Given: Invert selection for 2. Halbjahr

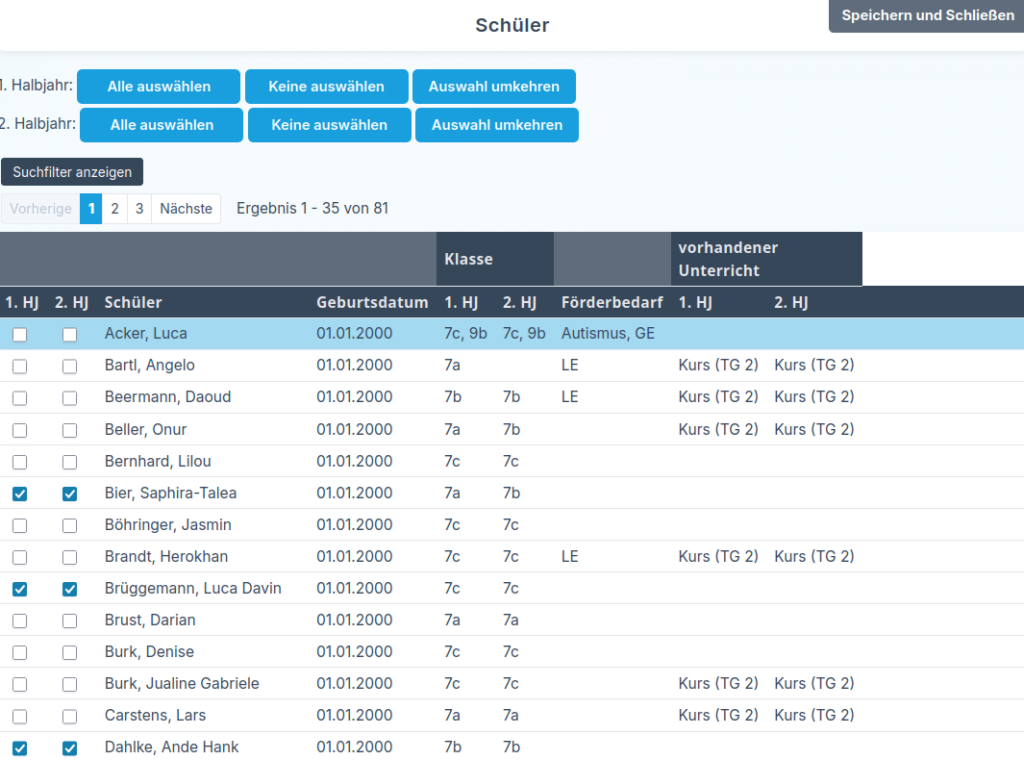Looking at the screenshot, I should (x=497, y=125).
